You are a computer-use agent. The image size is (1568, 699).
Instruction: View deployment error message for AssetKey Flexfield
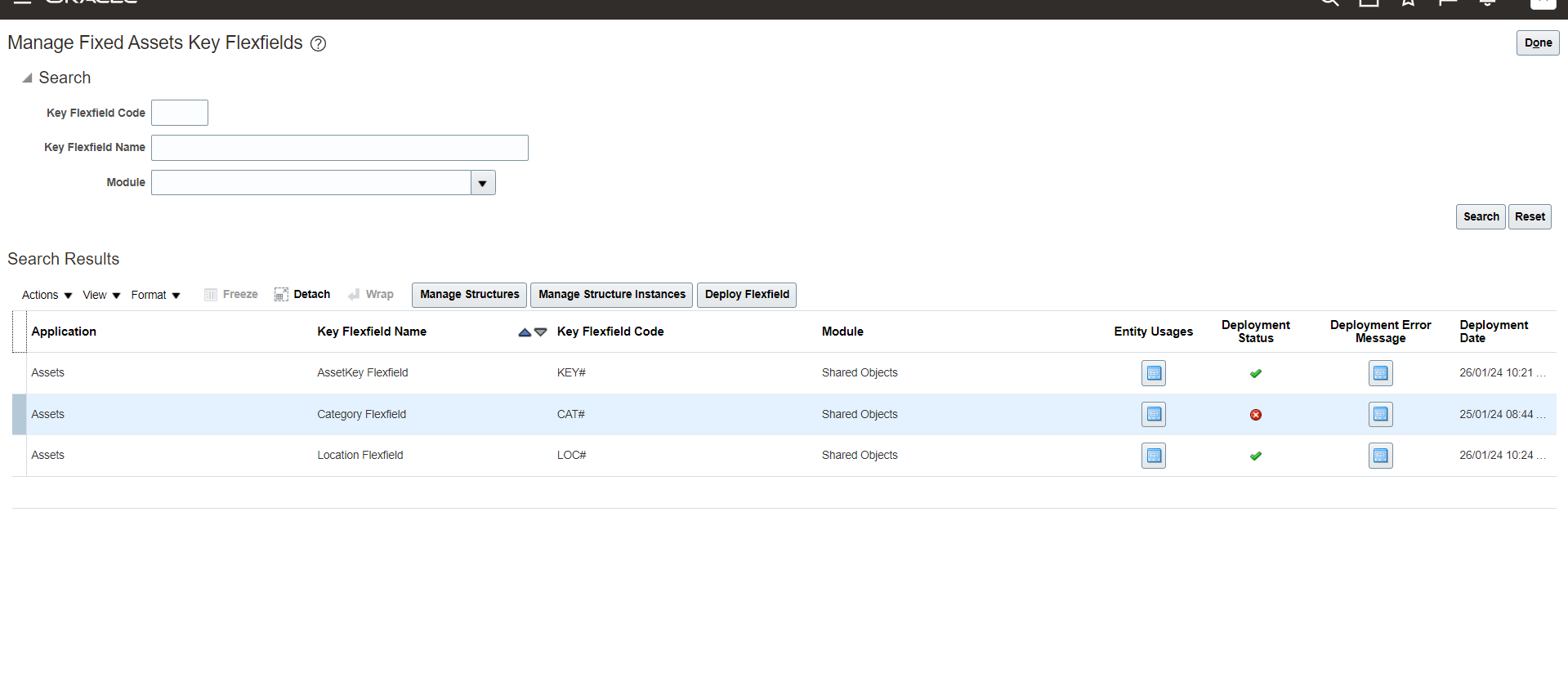1380,373
